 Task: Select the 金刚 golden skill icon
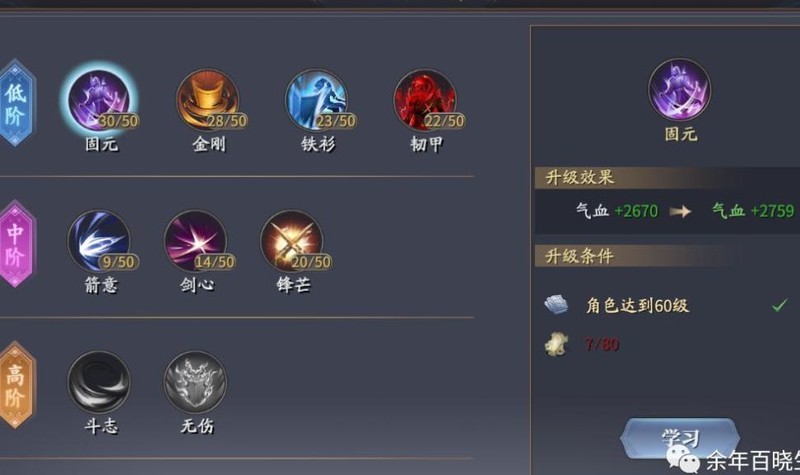208,100
